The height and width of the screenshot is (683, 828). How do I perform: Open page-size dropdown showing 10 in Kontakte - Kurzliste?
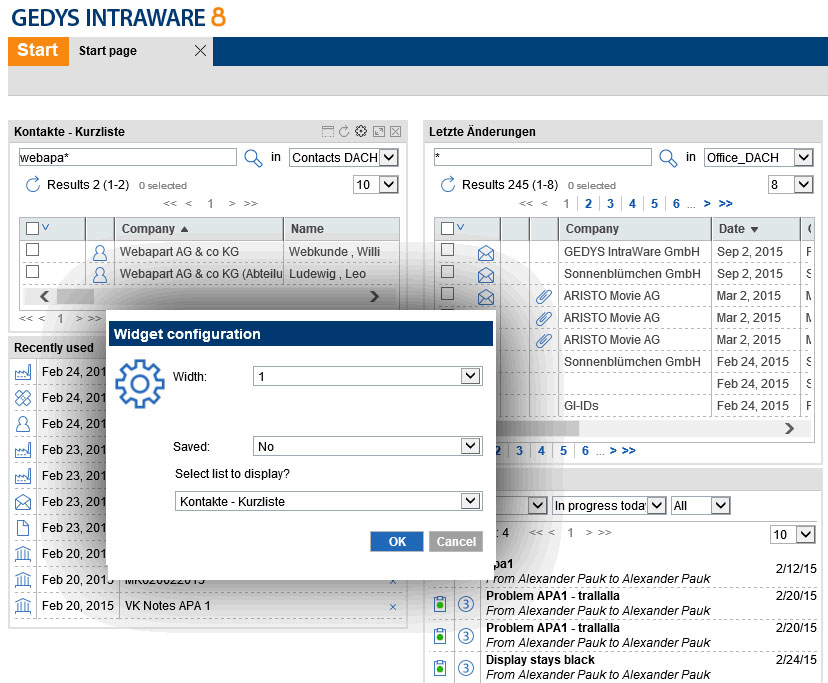point(375,184)
